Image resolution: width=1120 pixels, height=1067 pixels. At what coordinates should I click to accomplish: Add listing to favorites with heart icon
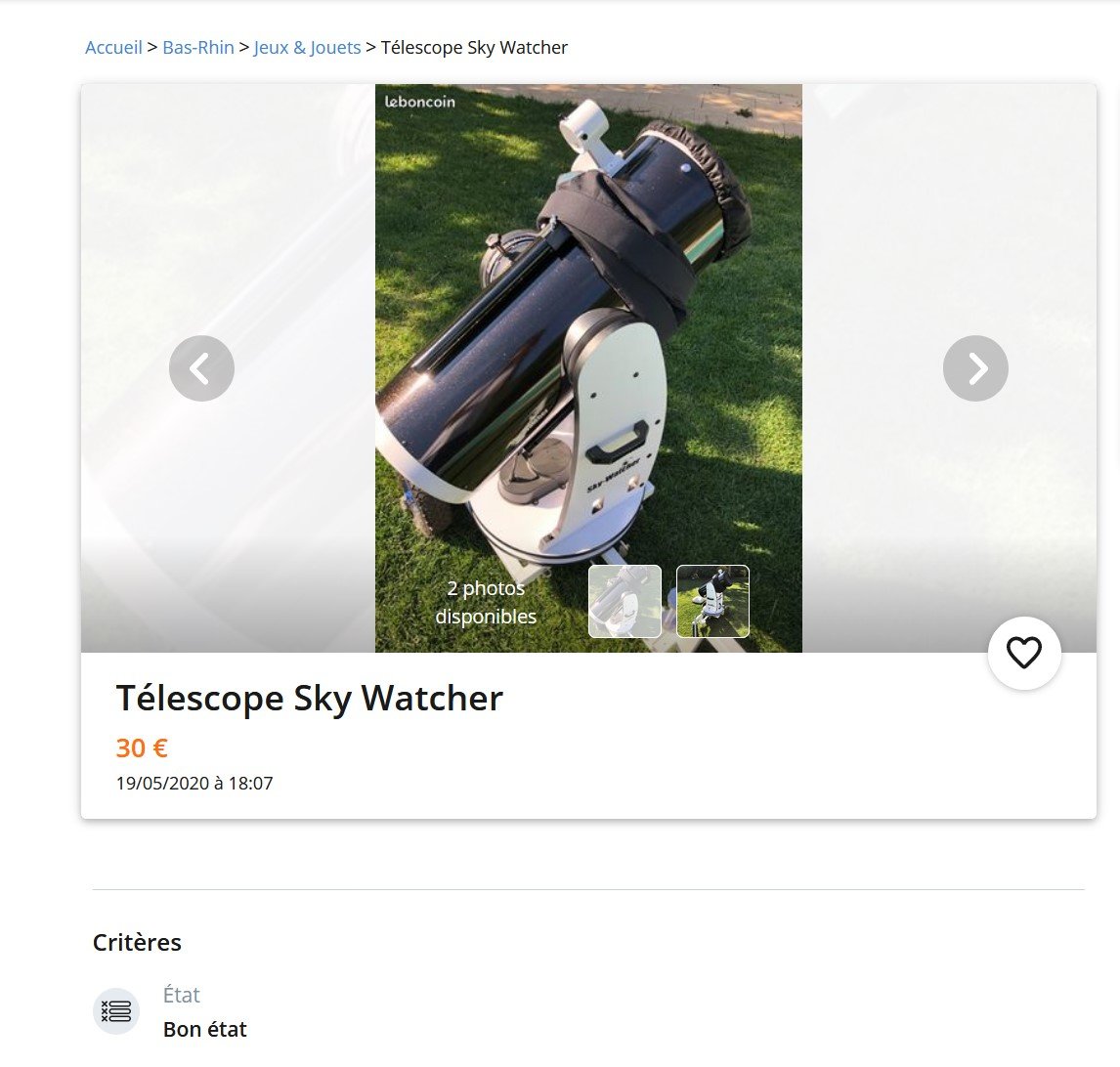point(1024,653)
